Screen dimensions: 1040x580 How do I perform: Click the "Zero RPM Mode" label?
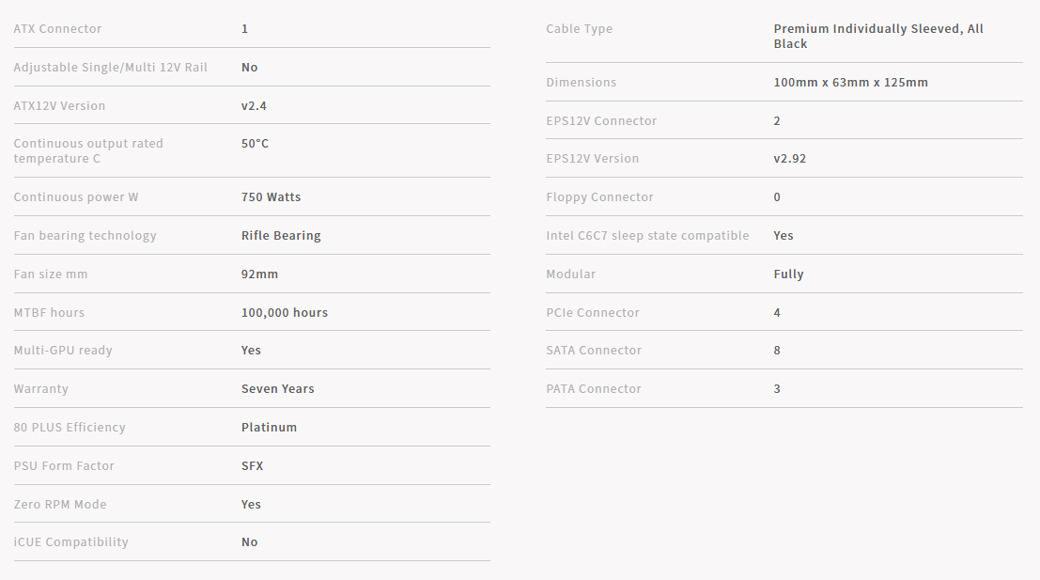tap(60, 505)
